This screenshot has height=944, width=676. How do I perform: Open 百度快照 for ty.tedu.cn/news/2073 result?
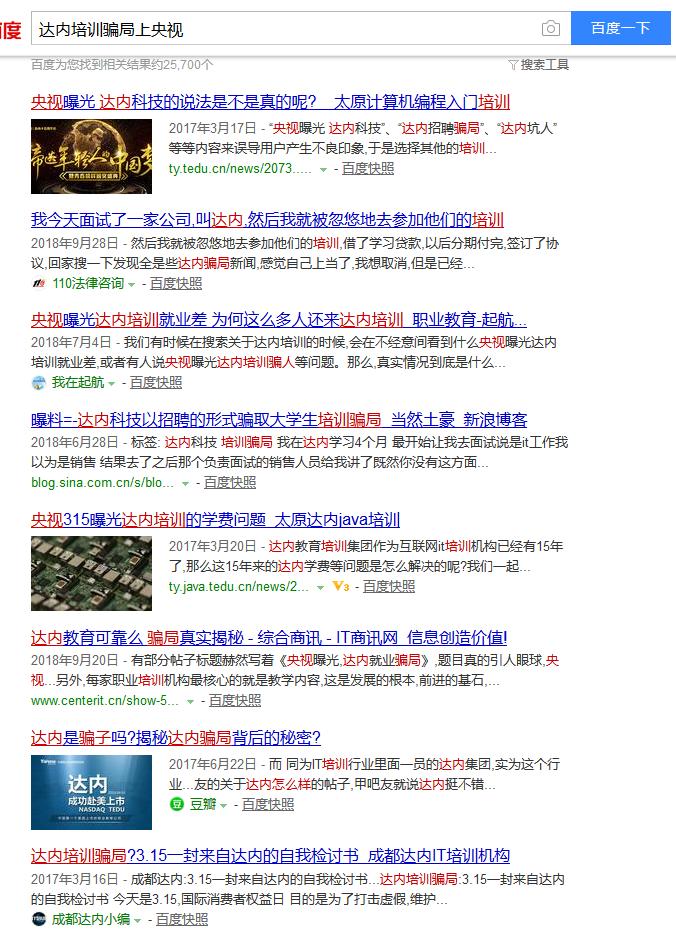pyautogui.click(x=368, y=169)
